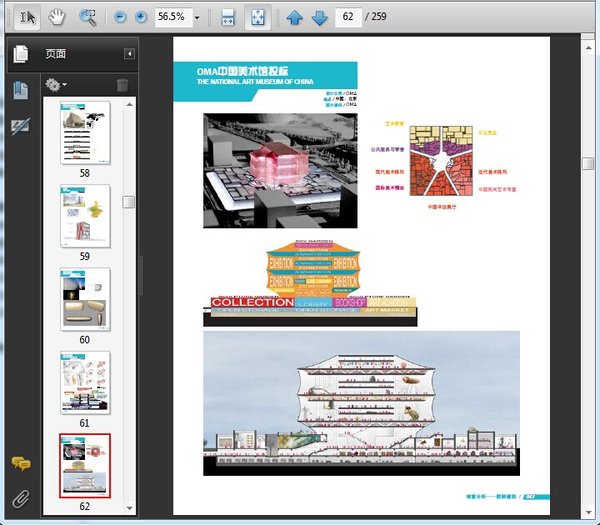Go to previous page with up arrow
Screen dimensions: 600x525
294,18
